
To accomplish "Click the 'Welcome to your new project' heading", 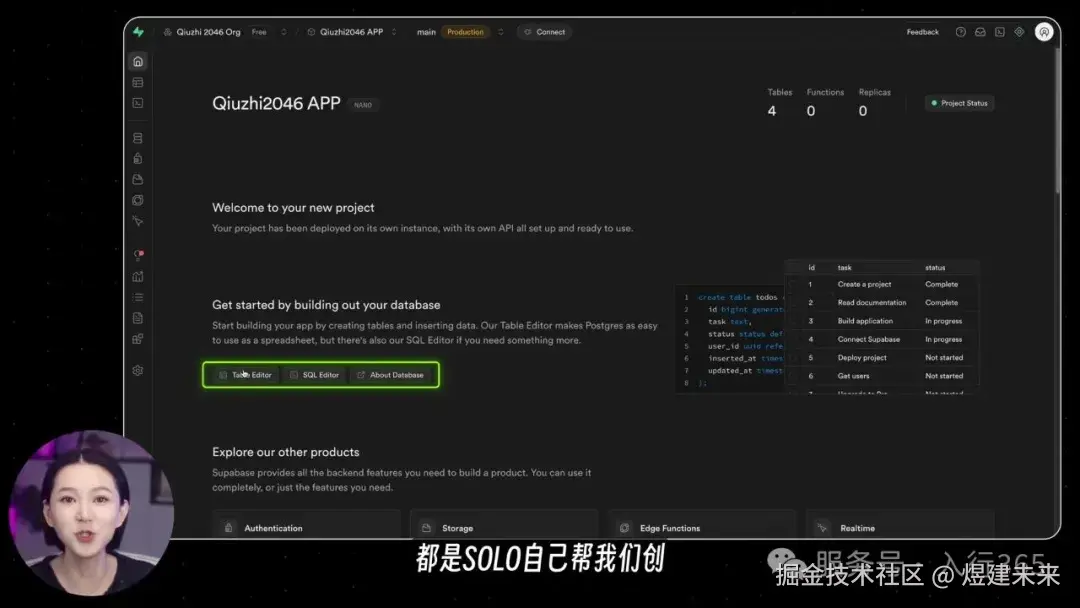I will [293, 207].
